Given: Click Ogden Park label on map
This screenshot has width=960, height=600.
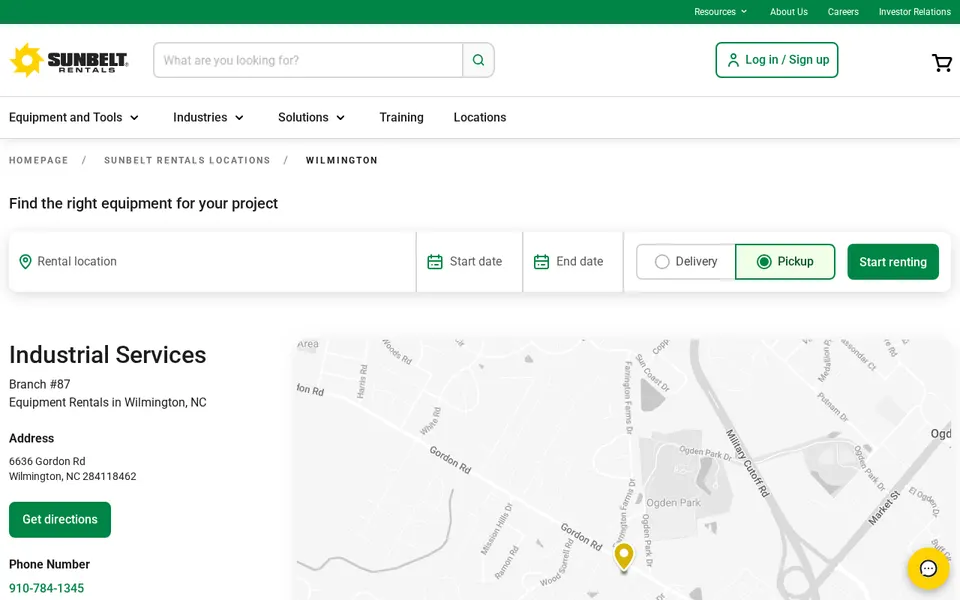Looking at the screenshot, I should [673, 503].
